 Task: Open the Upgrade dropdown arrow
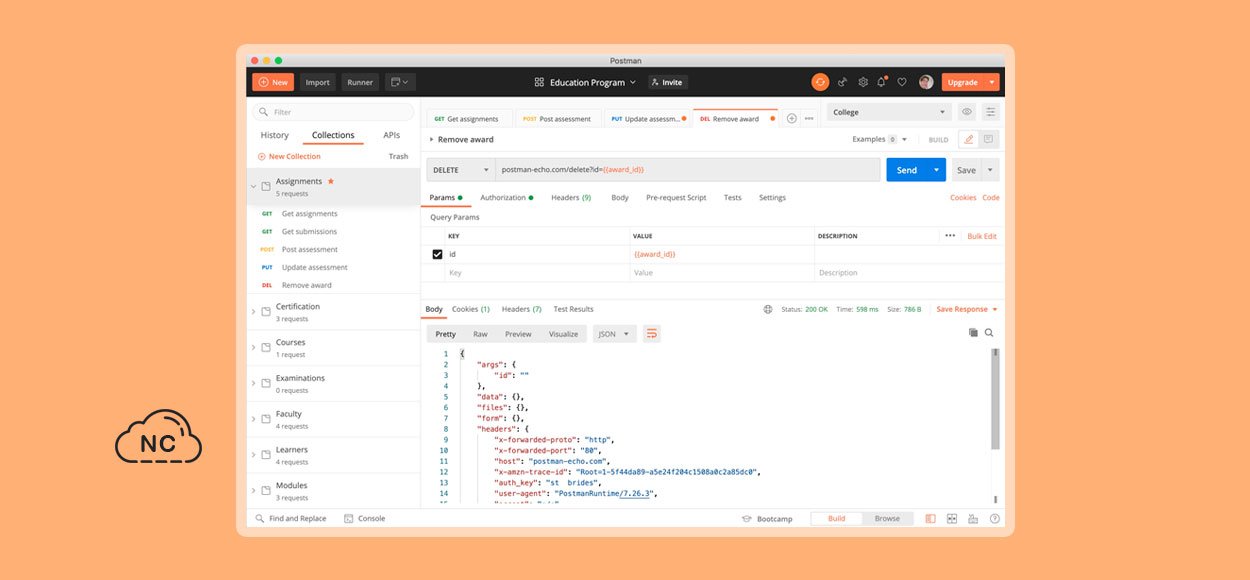coord(992,82)
